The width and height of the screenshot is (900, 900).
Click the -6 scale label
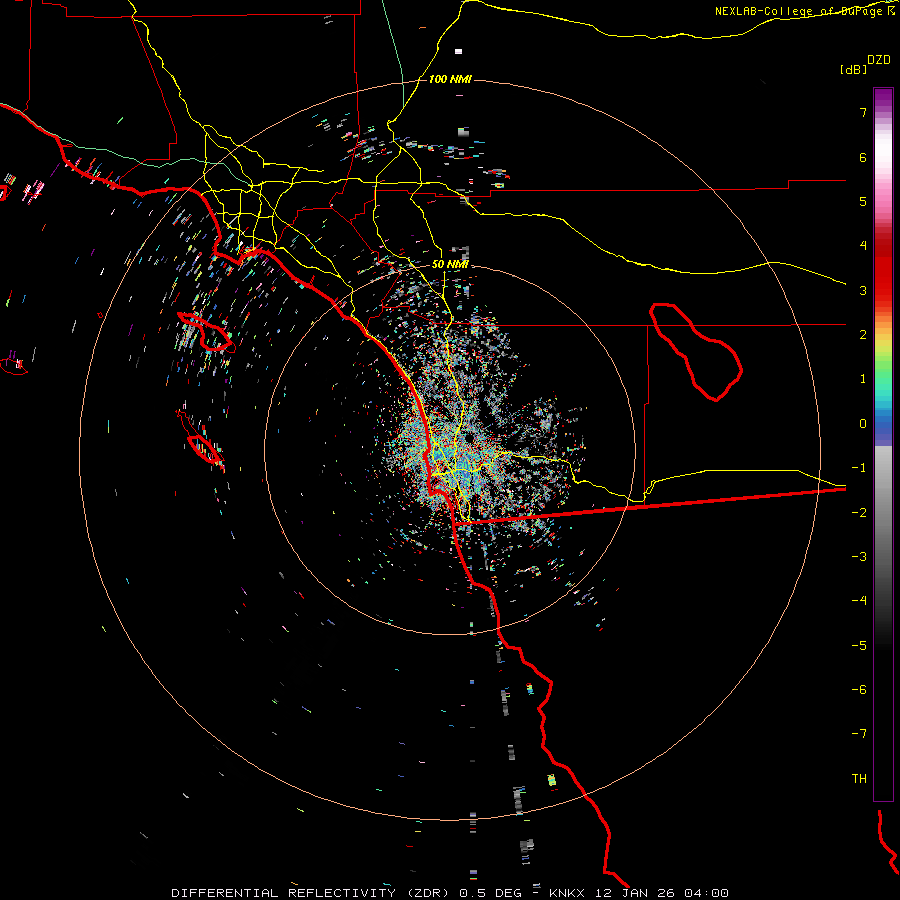(x=859, y=690)
